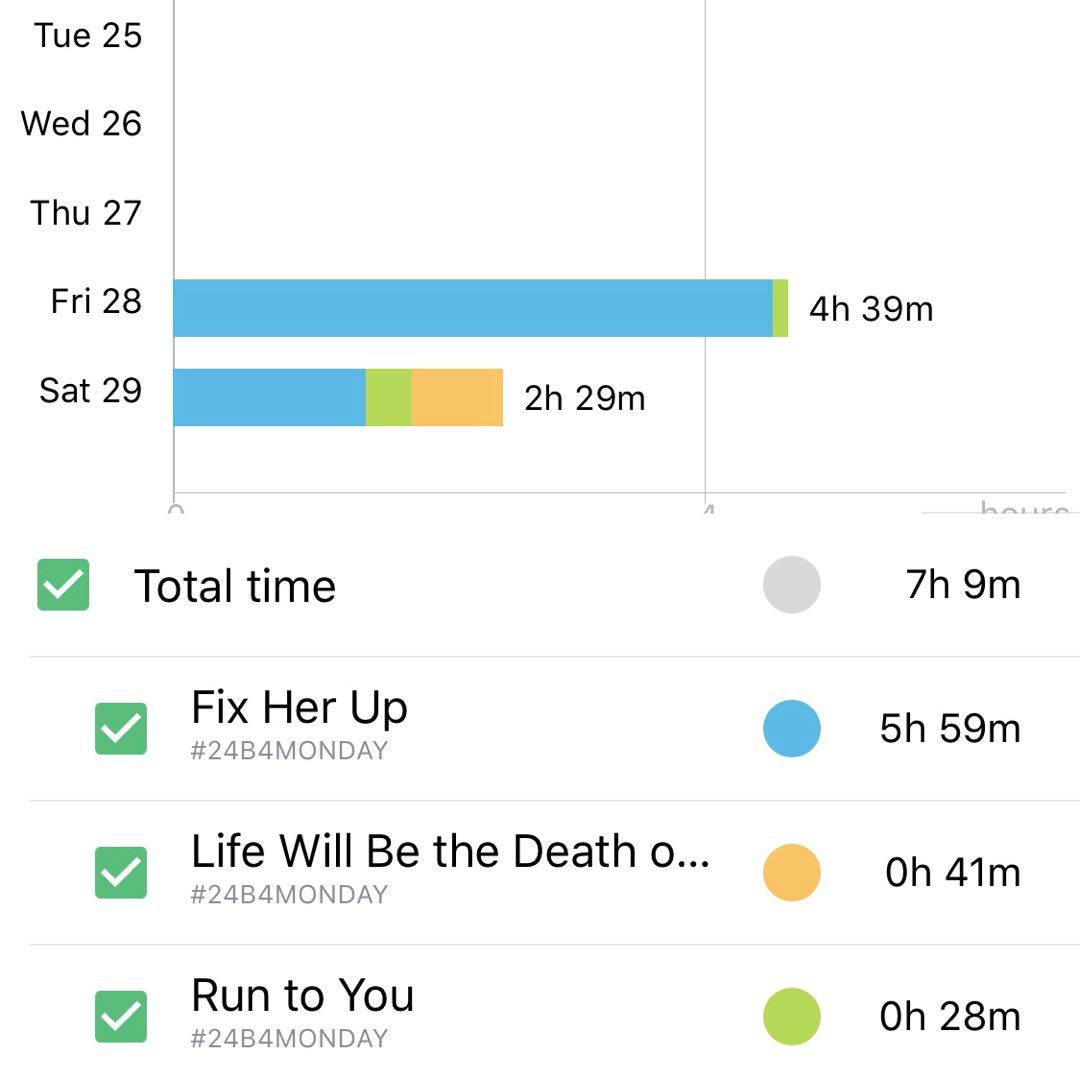Tap the gray Total time color dot
The image size is (1080, 1080).
pos(791,585)
